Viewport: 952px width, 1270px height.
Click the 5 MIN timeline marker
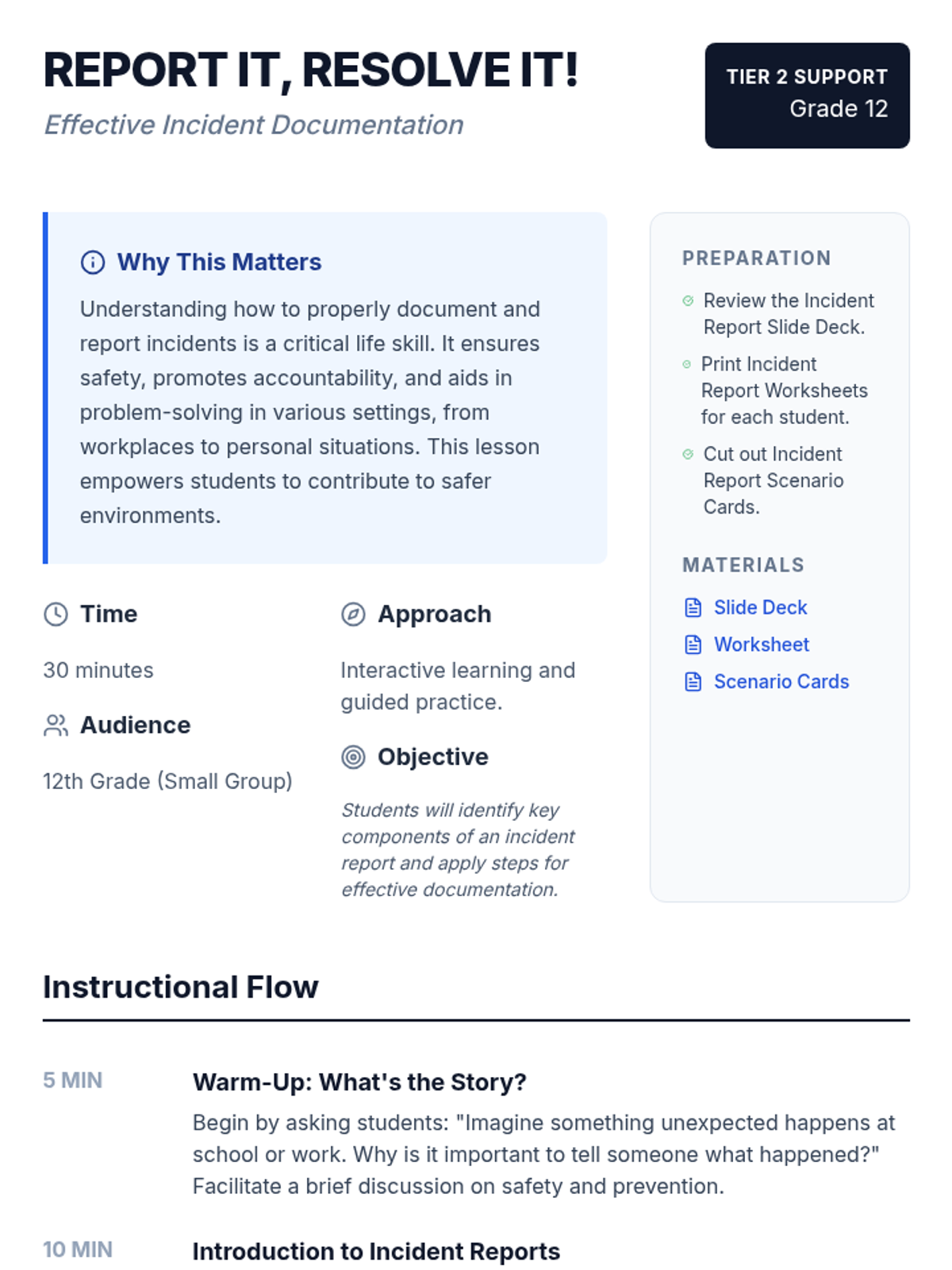click(x=73, y=1081)
